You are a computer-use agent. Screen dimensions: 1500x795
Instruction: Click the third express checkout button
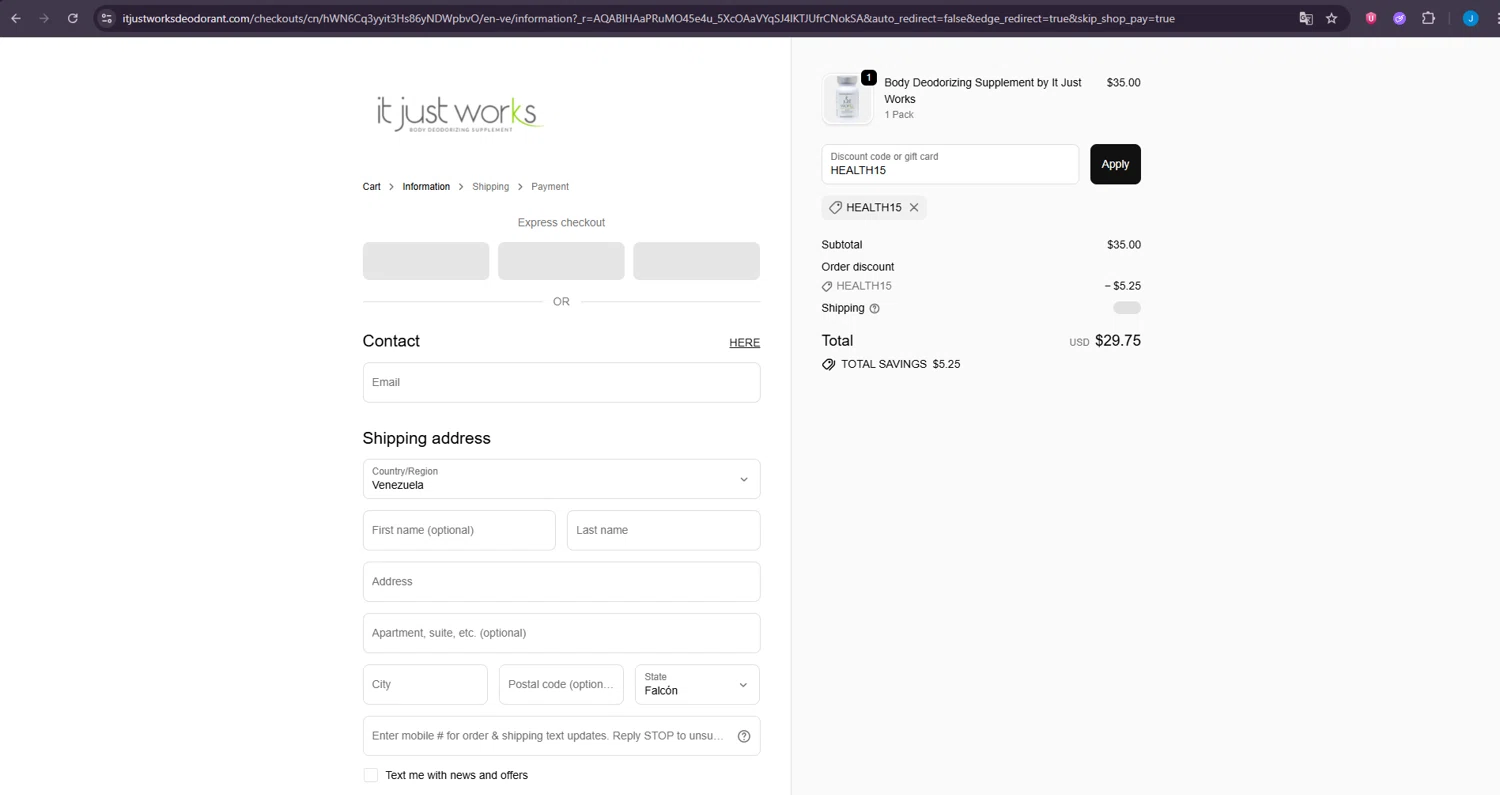pos(696,261)
